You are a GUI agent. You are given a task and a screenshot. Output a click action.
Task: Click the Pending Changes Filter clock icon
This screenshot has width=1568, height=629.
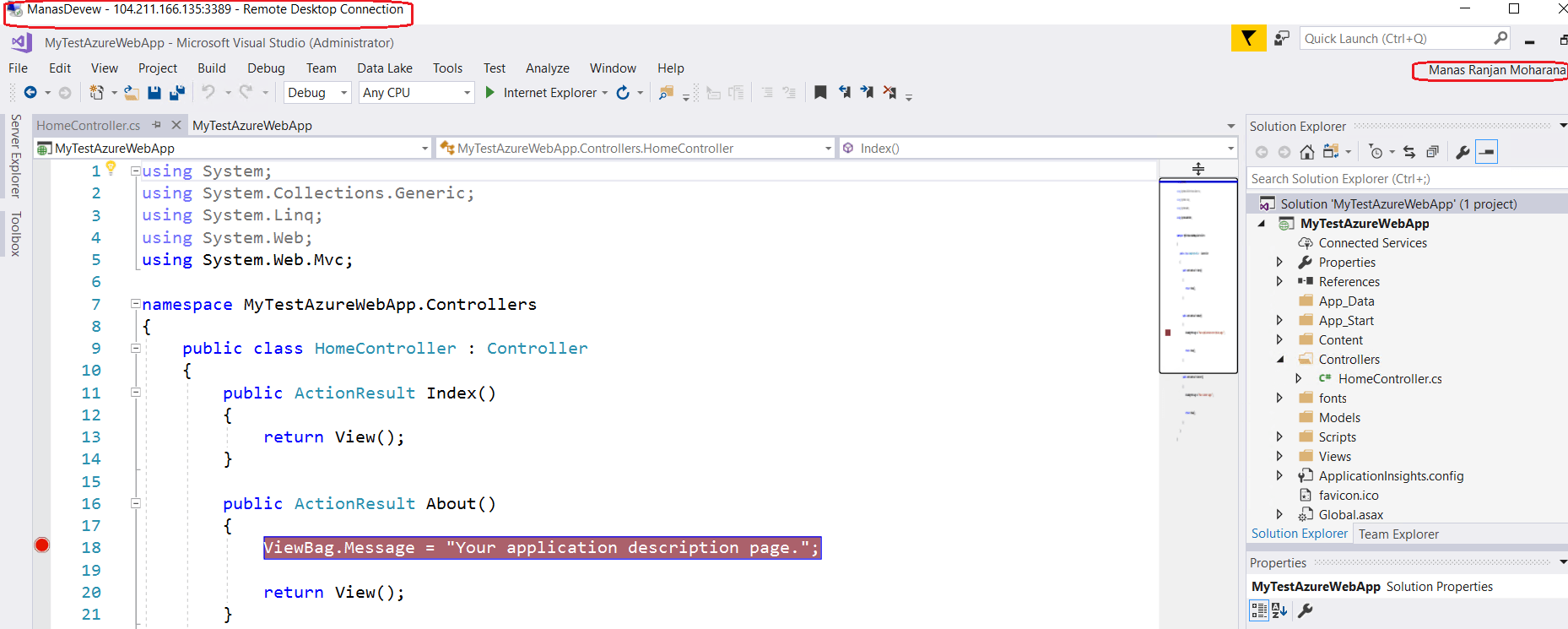tap(1376, 152)
